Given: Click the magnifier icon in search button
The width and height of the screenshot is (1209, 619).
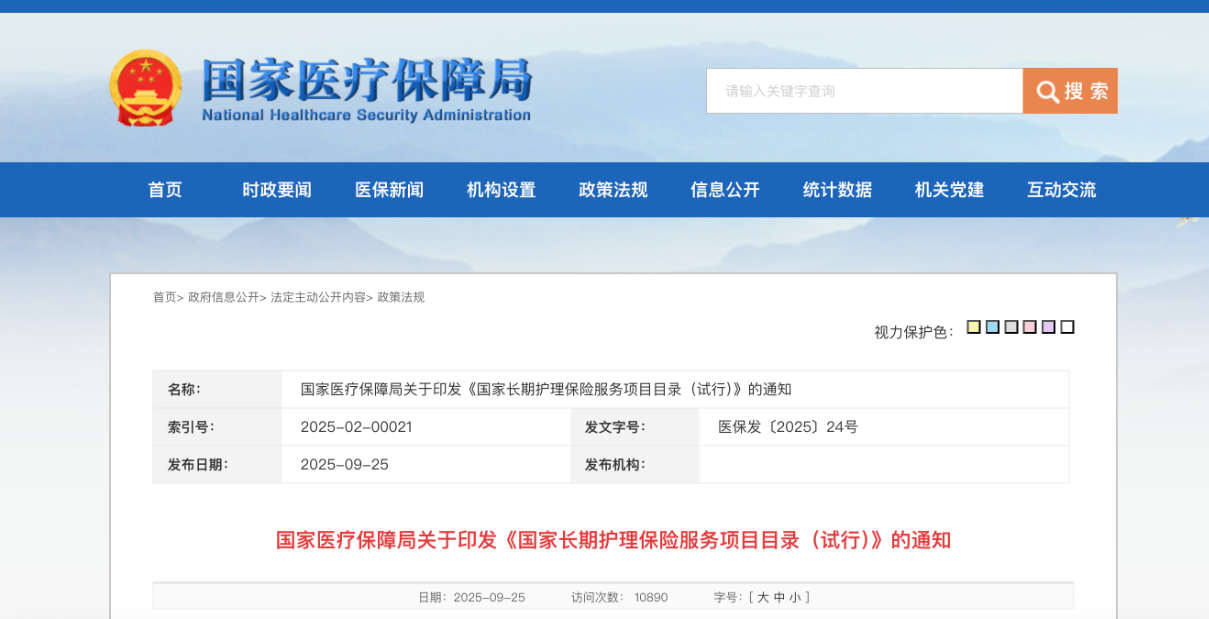Looking at the screenshot, I should tap(1047, 92).
